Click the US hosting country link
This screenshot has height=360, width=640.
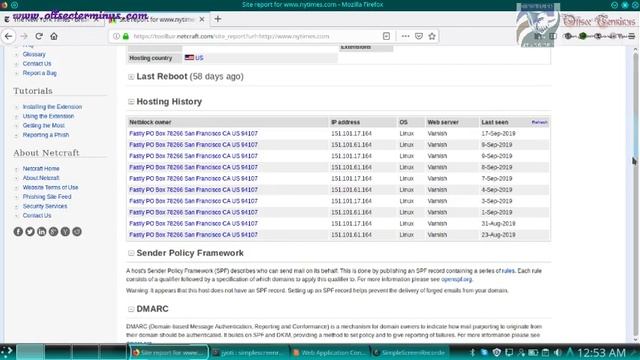(x=199, y=58)
